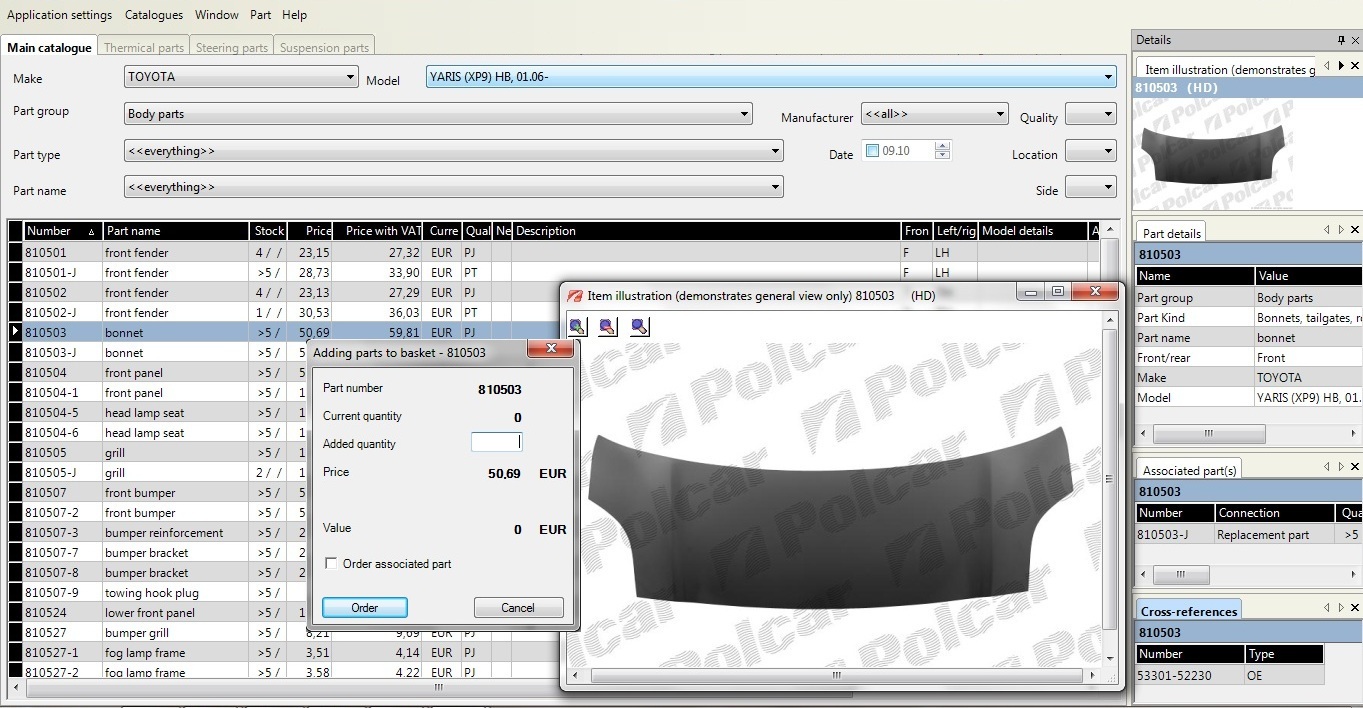
Task: Click the Added quantity input field
Action: pyautogui.click(x=497, y=442)
